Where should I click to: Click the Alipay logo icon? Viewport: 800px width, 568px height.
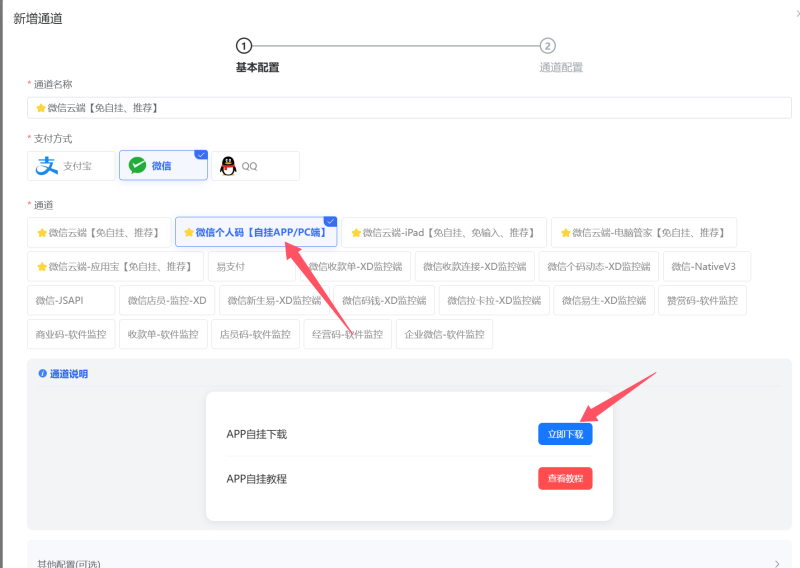[x=46, y=166]
